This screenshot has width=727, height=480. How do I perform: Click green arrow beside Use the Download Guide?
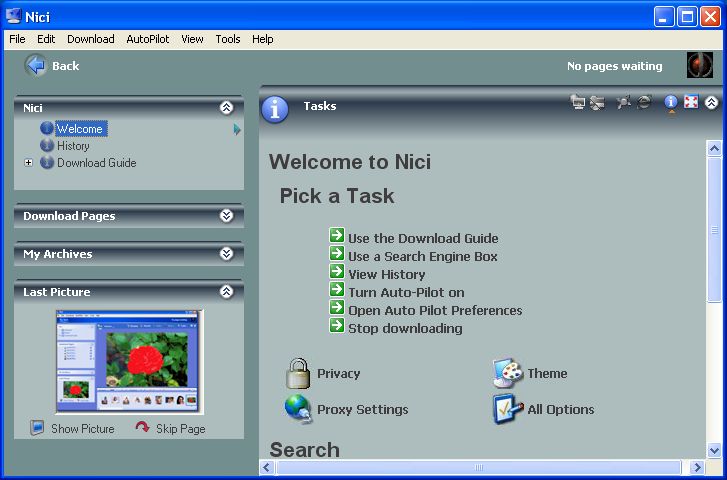[337, 235]
